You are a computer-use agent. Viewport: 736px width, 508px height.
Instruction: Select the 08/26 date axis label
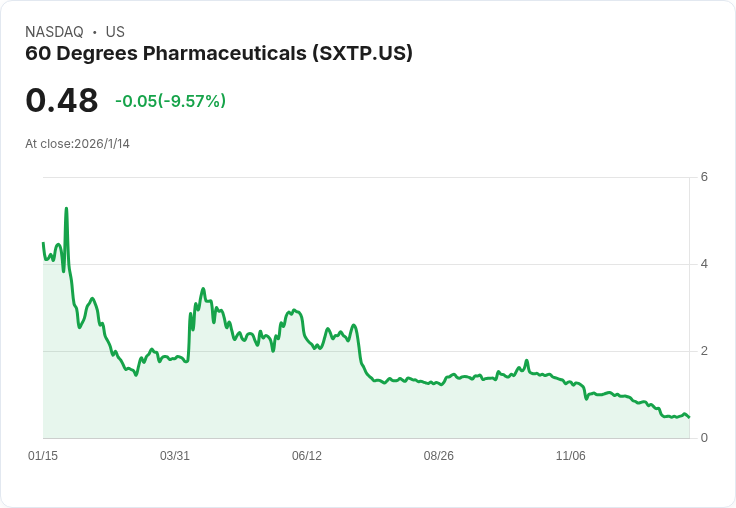tap(439, 456)
